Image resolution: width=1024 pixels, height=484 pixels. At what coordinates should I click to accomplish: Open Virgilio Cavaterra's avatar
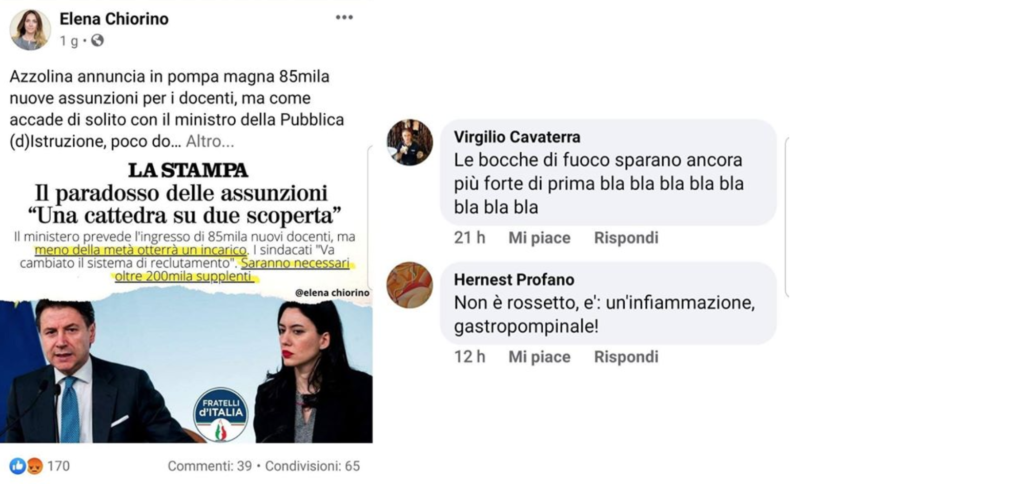(409, 142)
